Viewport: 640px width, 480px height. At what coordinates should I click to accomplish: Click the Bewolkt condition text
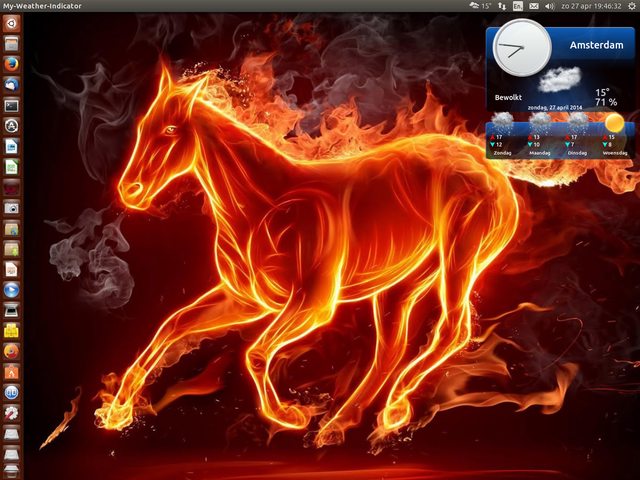tap(508, 97)
